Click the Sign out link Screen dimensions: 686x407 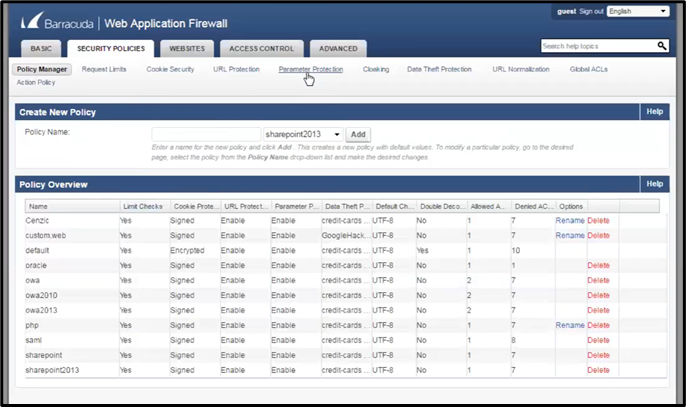591,11
